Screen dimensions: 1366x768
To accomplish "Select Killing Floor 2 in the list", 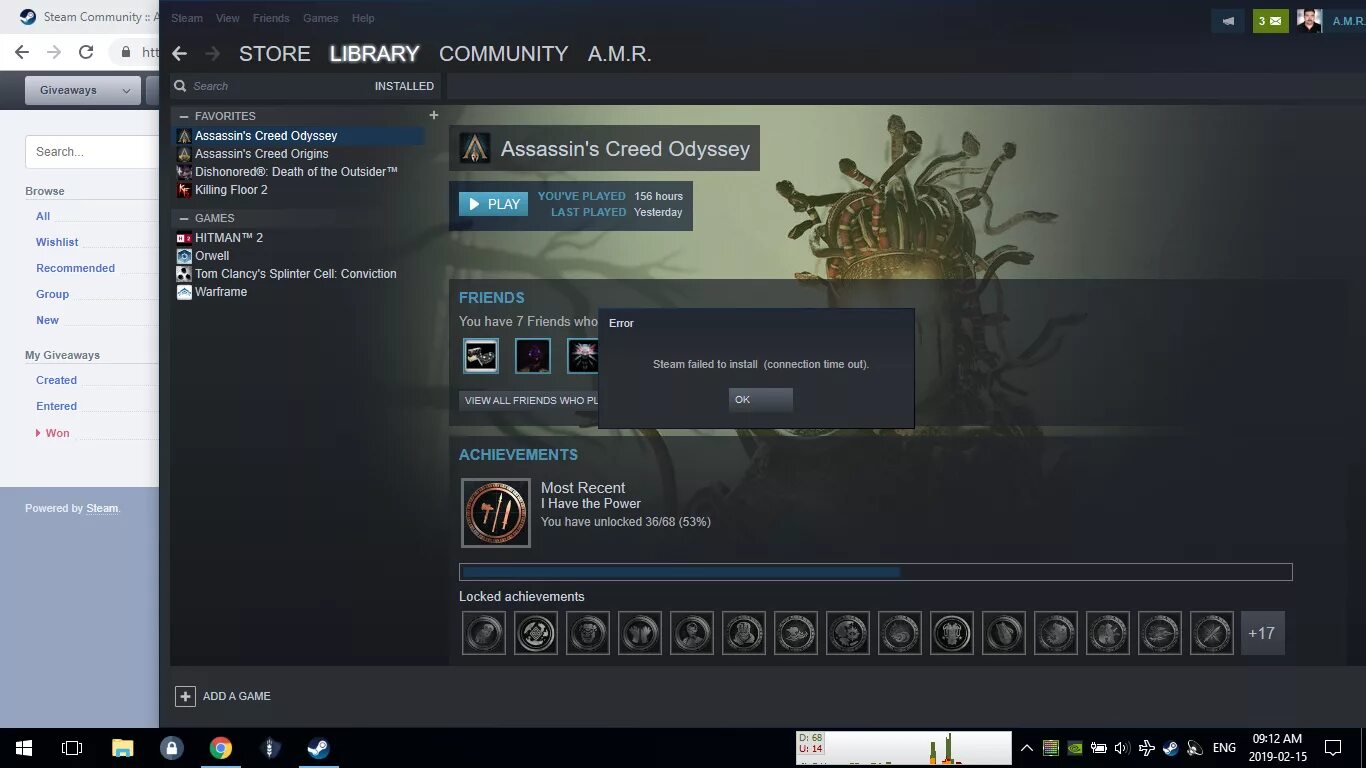I will (300, 190).
